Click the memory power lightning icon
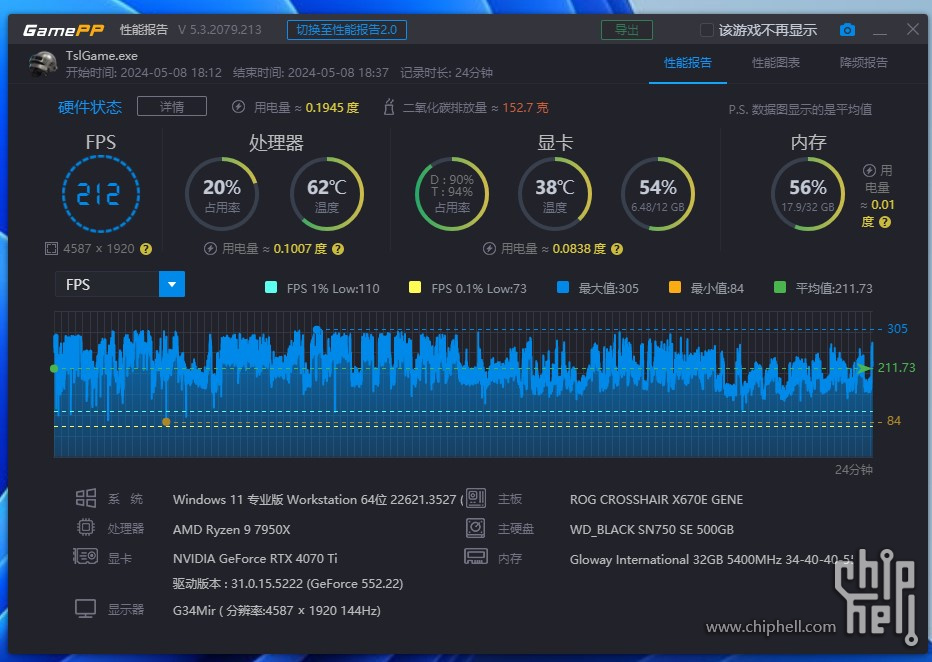 click(869, 171)
